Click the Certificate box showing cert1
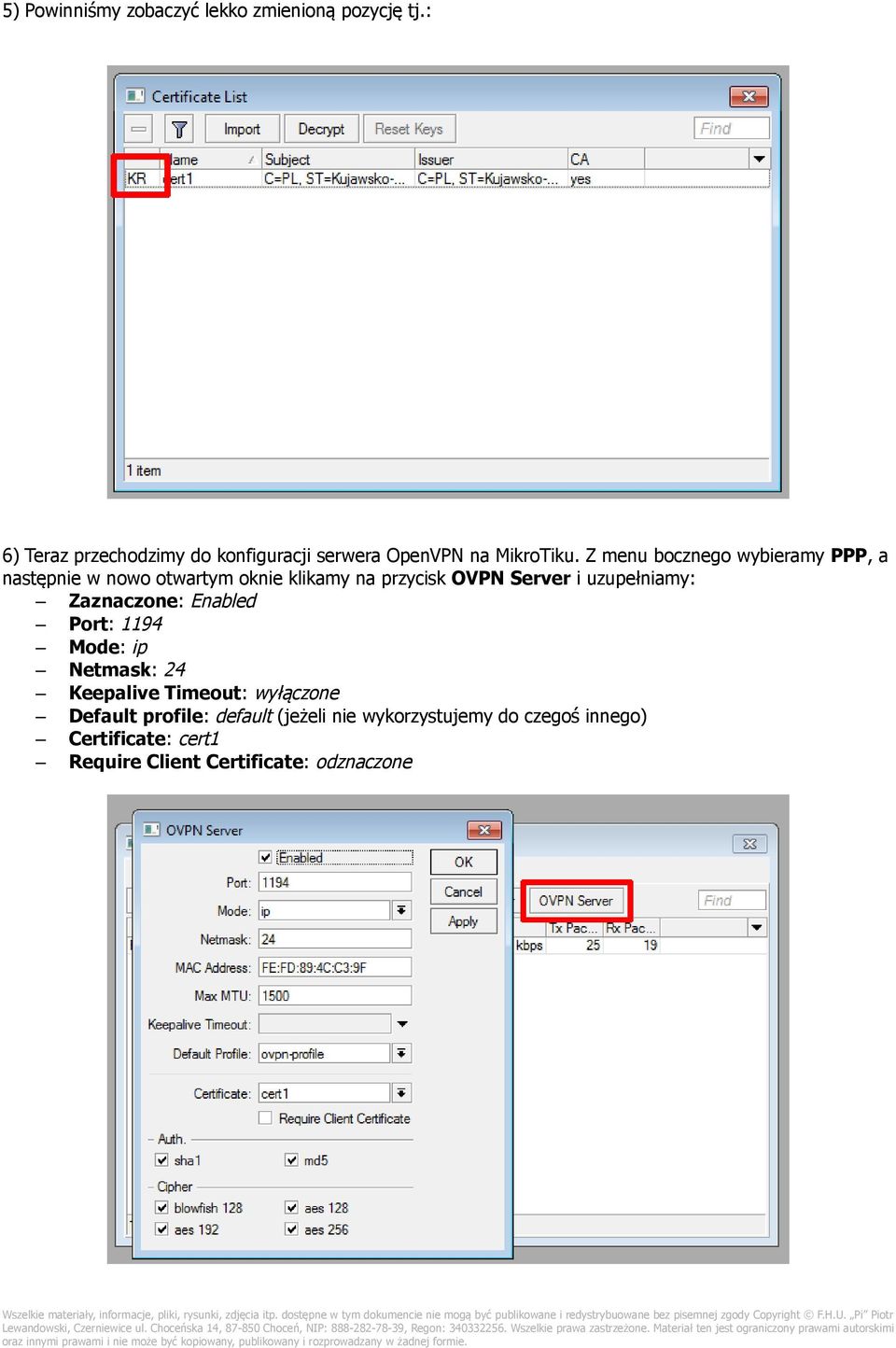This screenshot has height=1348, width=896. point(324,1093)
